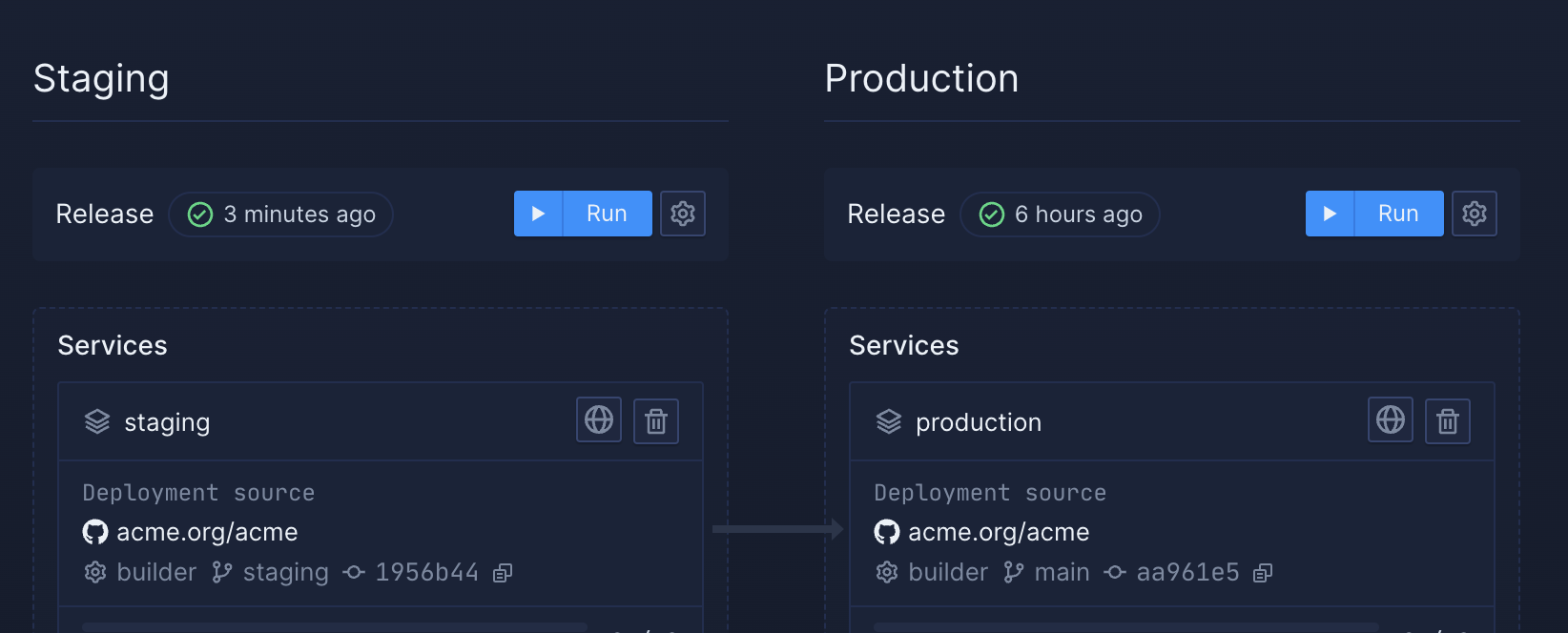Screen dimensions: 1568x633
Task: Click the staging service name header
Action: (167, 422)
